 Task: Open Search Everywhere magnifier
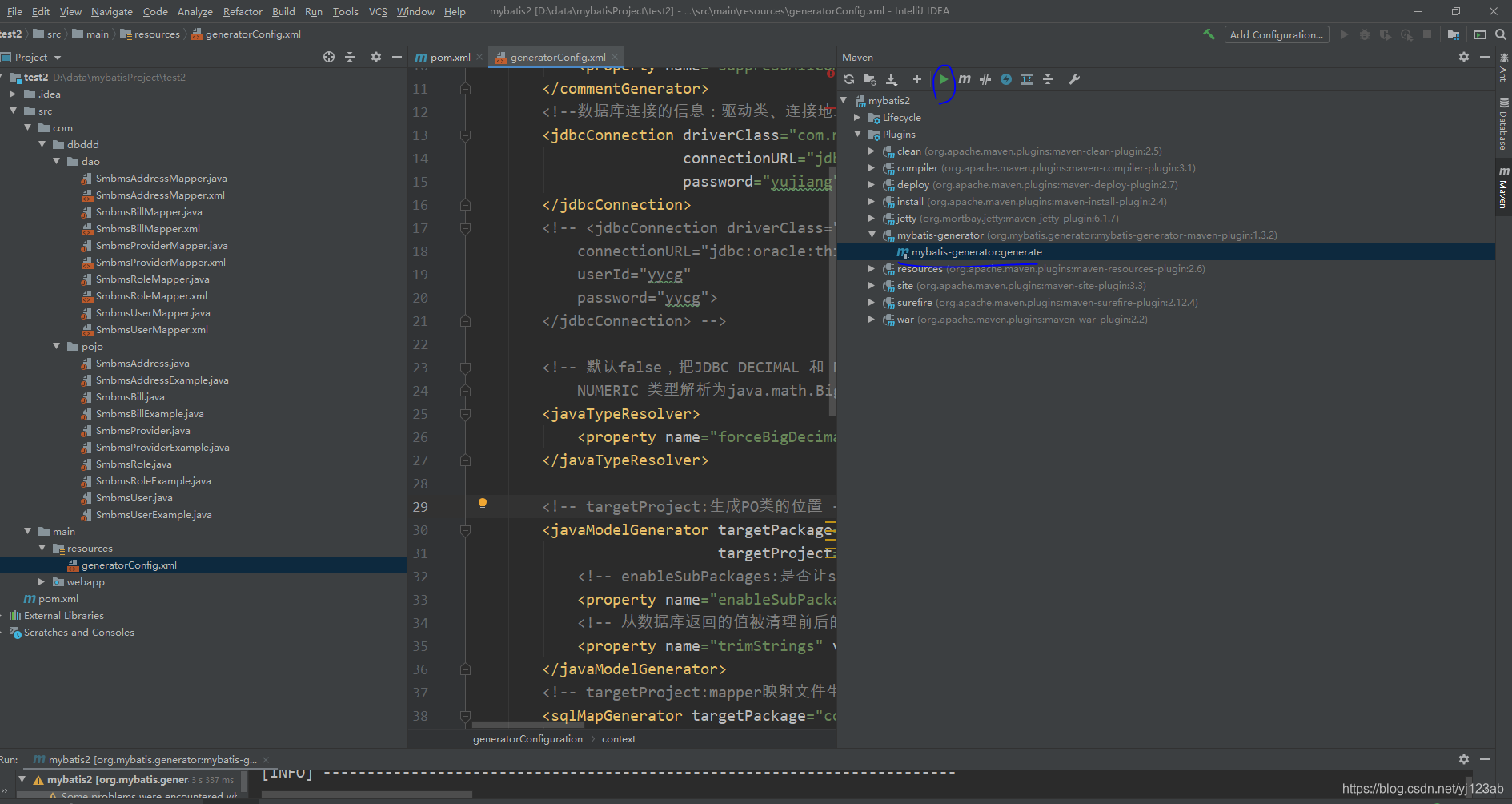pyautogui.click(x=1501, y=34)
